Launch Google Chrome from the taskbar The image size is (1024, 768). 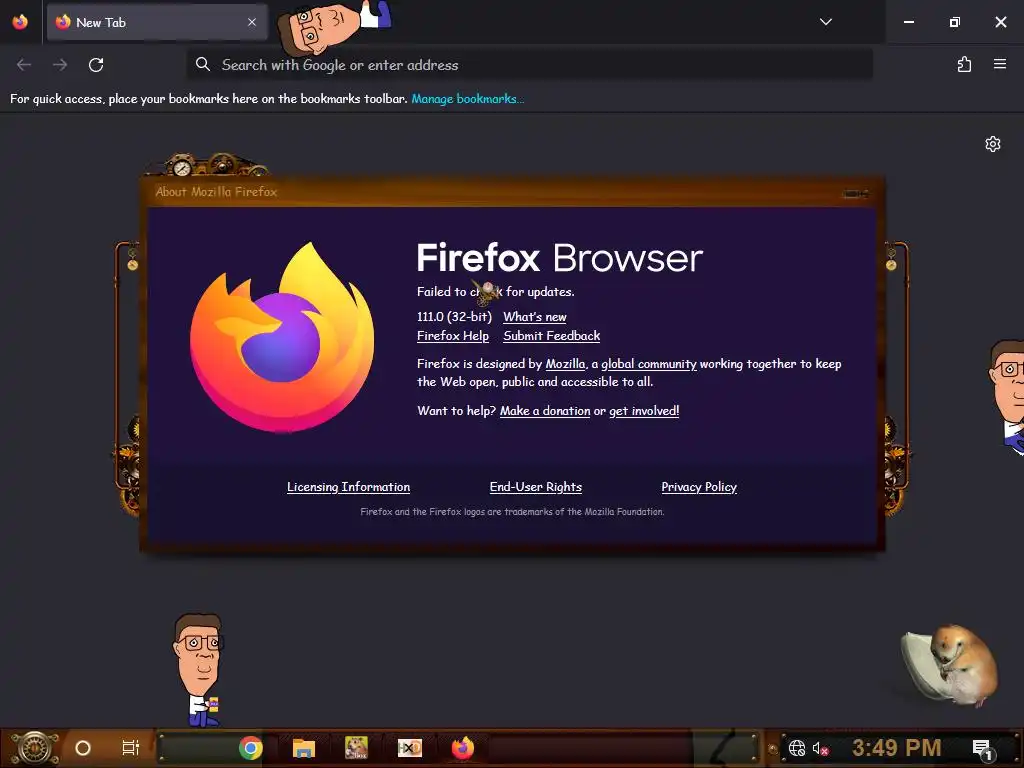[251, 748]
